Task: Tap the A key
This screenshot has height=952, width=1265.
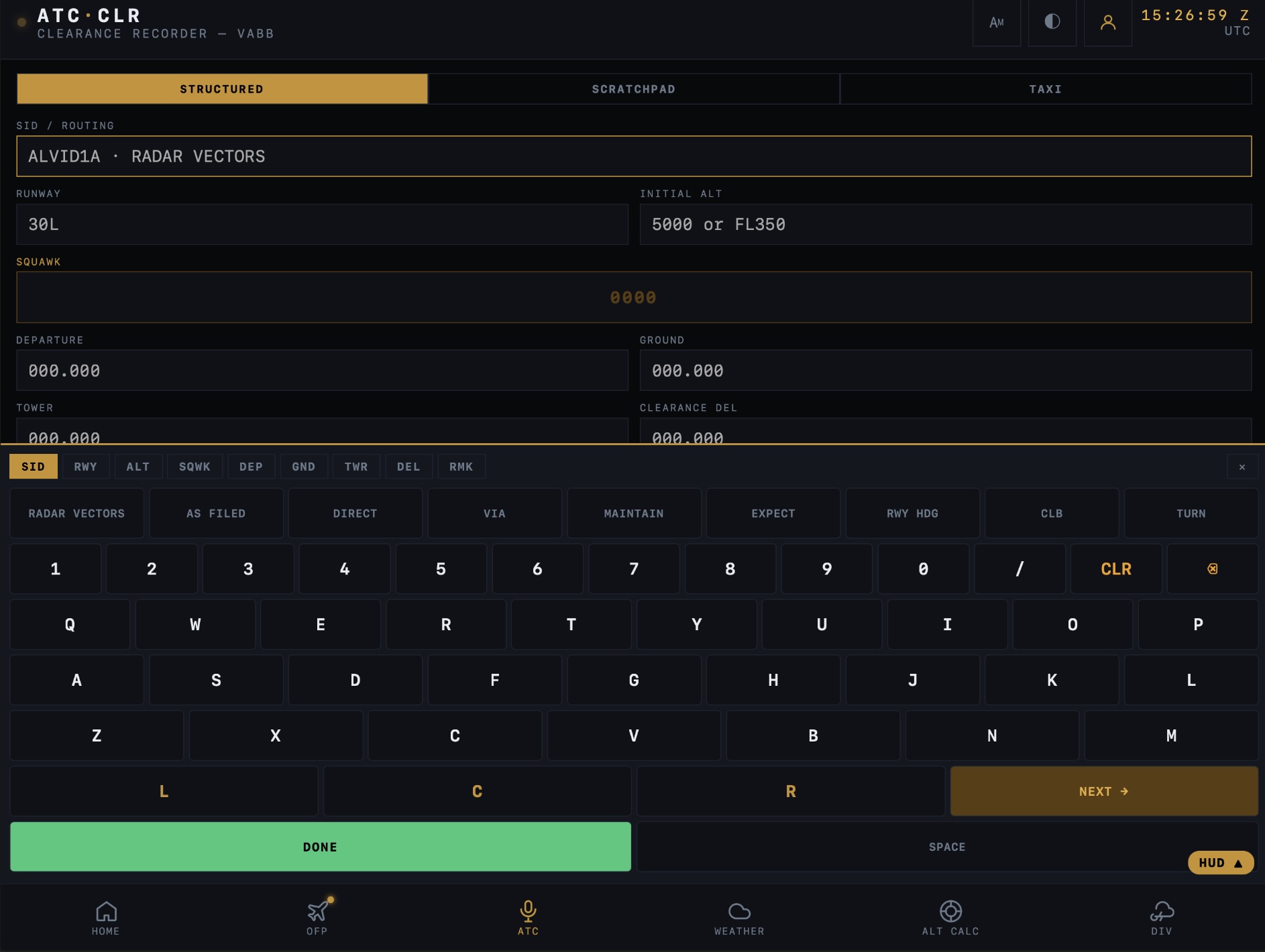Action: (x=76, y=680)
